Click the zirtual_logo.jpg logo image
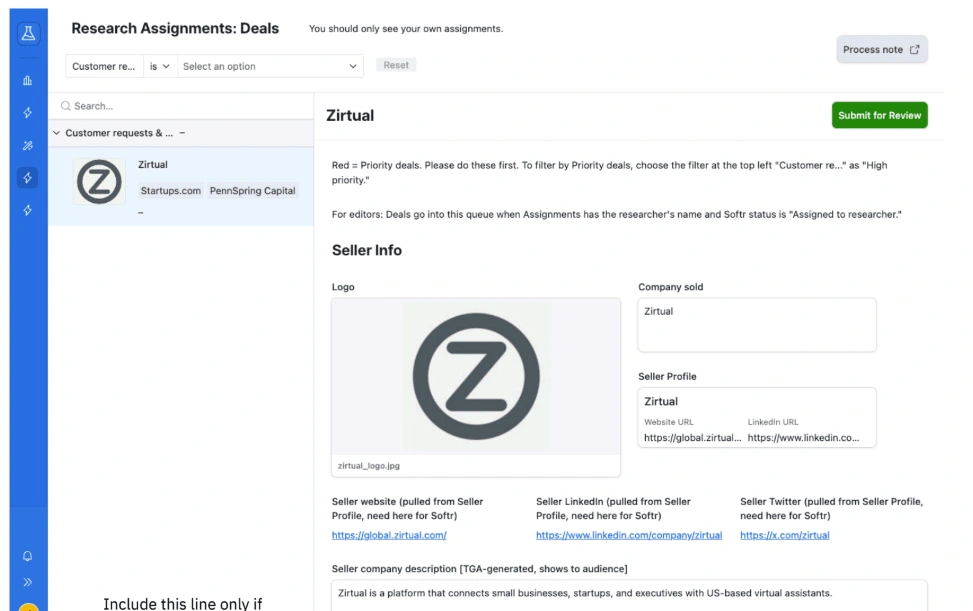This screenshot has width=973, height=611. 476,377
